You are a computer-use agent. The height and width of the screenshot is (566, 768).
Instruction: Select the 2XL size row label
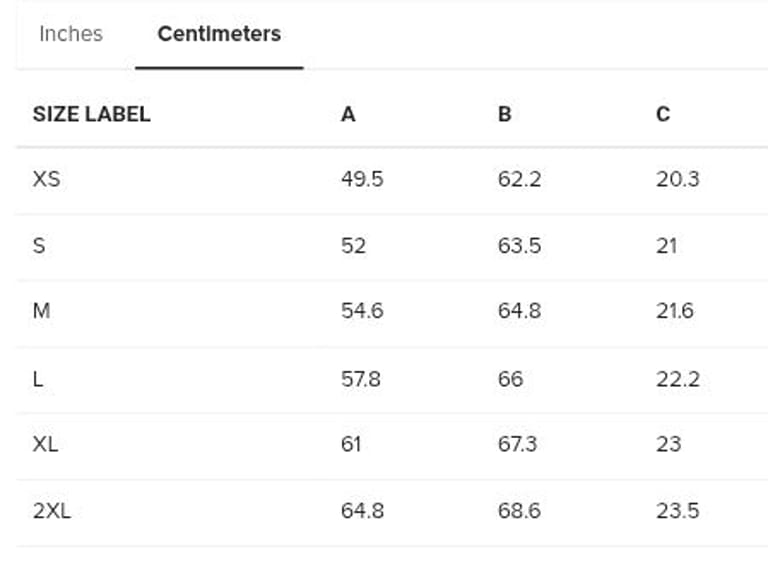(x=51, y=511)
